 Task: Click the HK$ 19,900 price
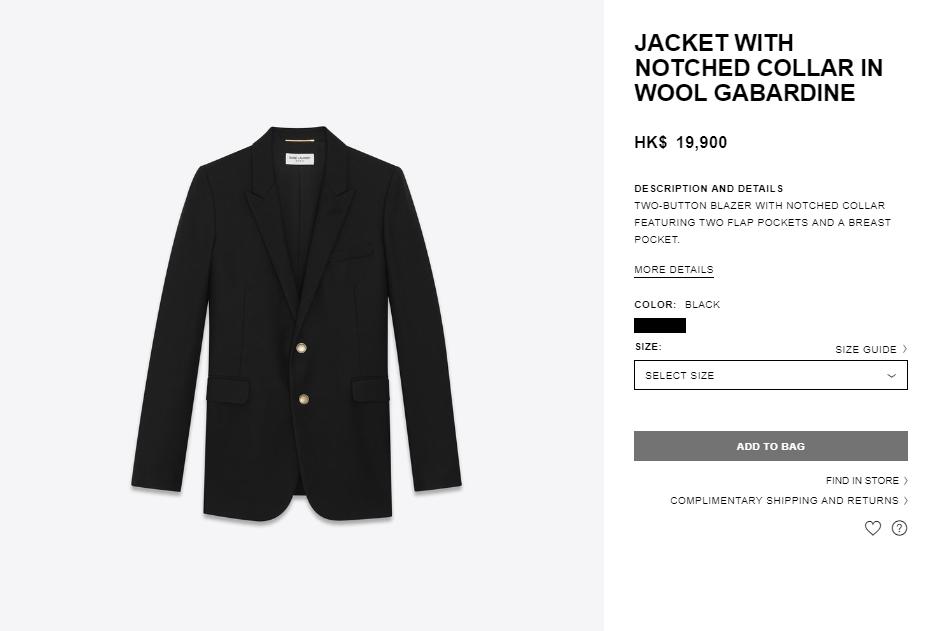click(680, 143)
